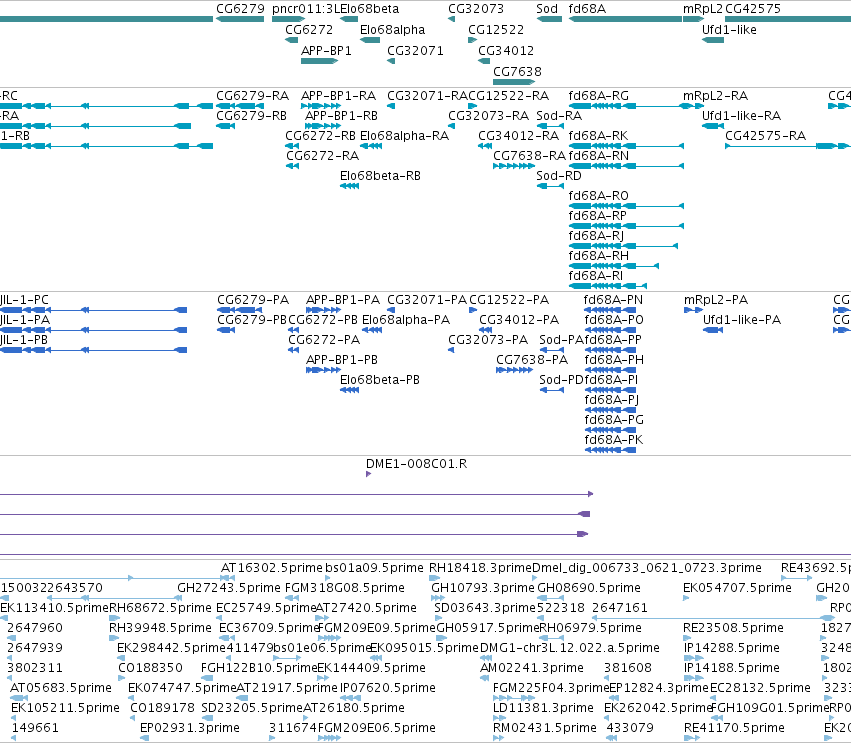The image size is (851, 743).
Task: Select transcript APP-BP1-RB
Action: (x=323, y=126)
